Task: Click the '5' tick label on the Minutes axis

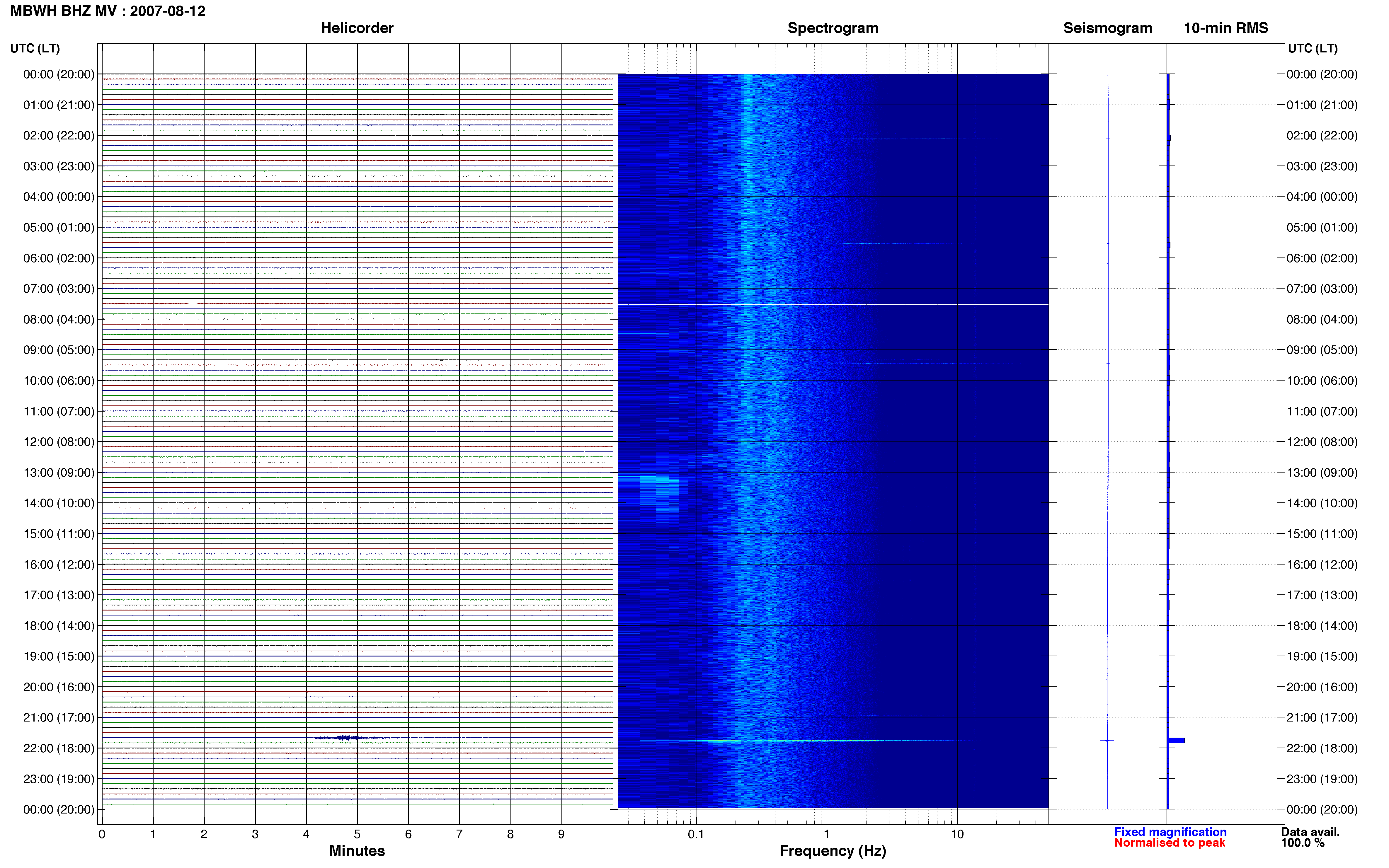Action: click(357, 834)
